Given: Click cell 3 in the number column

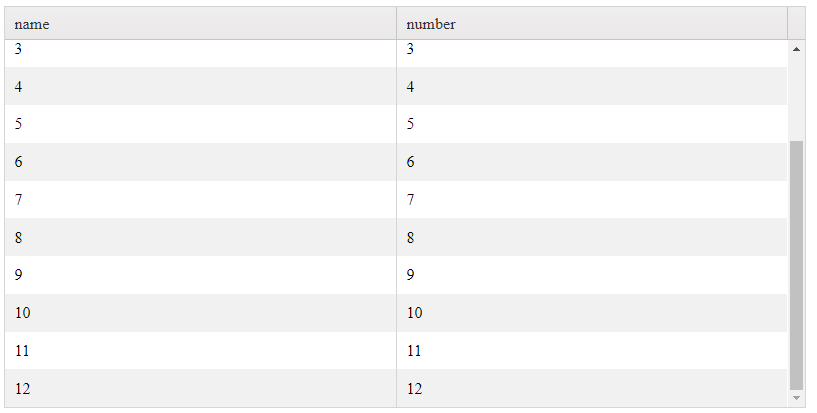Looking at the screenshot, I should point(592,52).
